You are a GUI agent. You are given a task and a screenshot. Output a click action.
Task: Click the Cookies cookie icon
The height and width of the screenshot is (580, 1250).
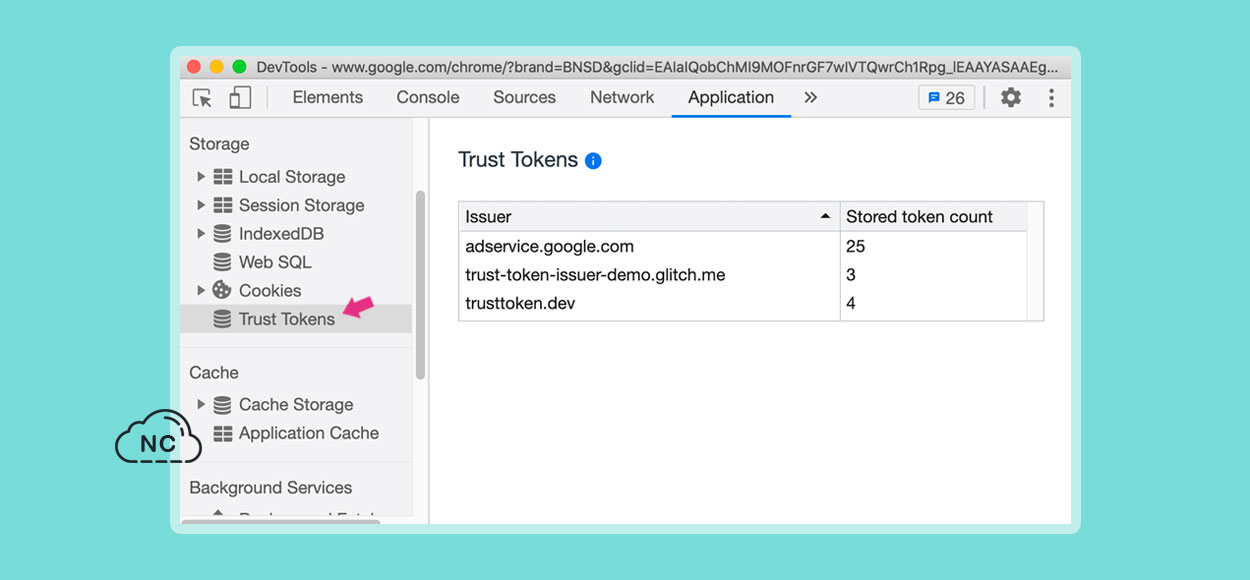pos(222,290)
